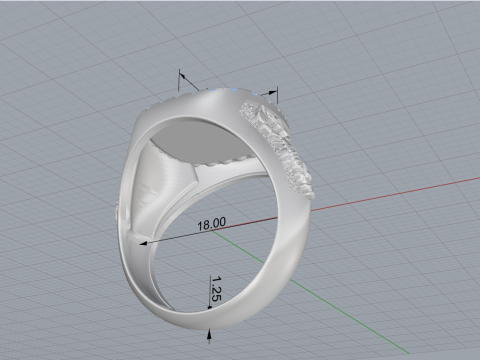This screenshot has height=360, width=480.
Task: Select the 1.25 thickness dimension label
Action: point(216,289)
